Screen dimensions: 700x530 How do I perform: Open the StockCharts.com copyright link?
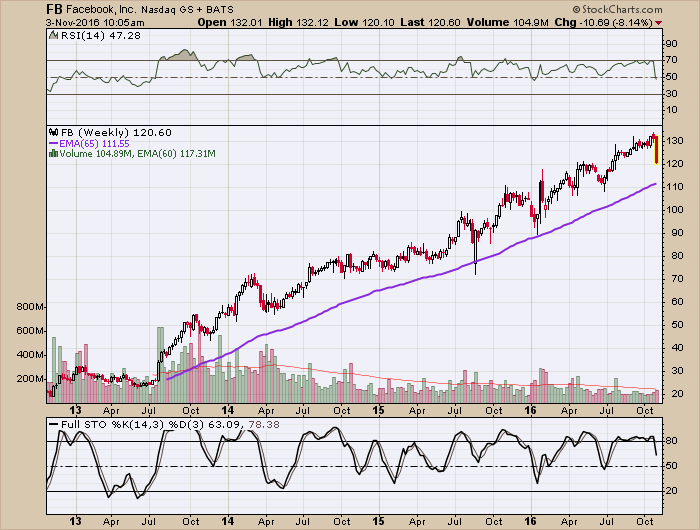pyautogui.click(x=617, y=10)
